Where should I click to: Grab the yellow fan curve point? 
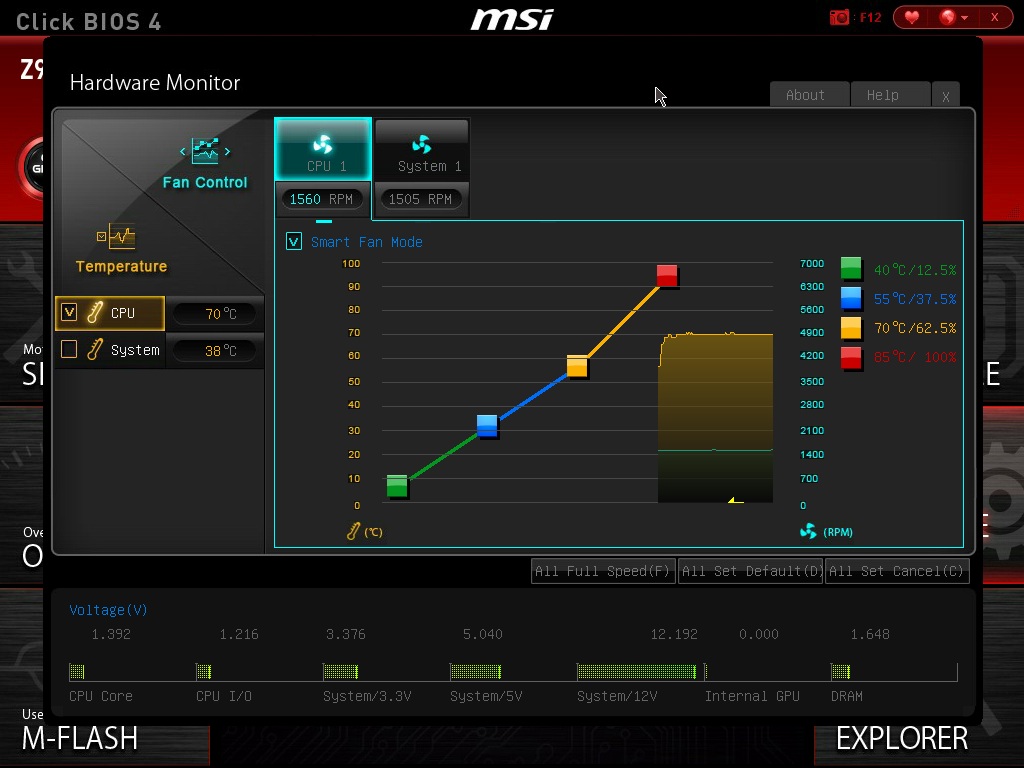[x=577, y=366]
